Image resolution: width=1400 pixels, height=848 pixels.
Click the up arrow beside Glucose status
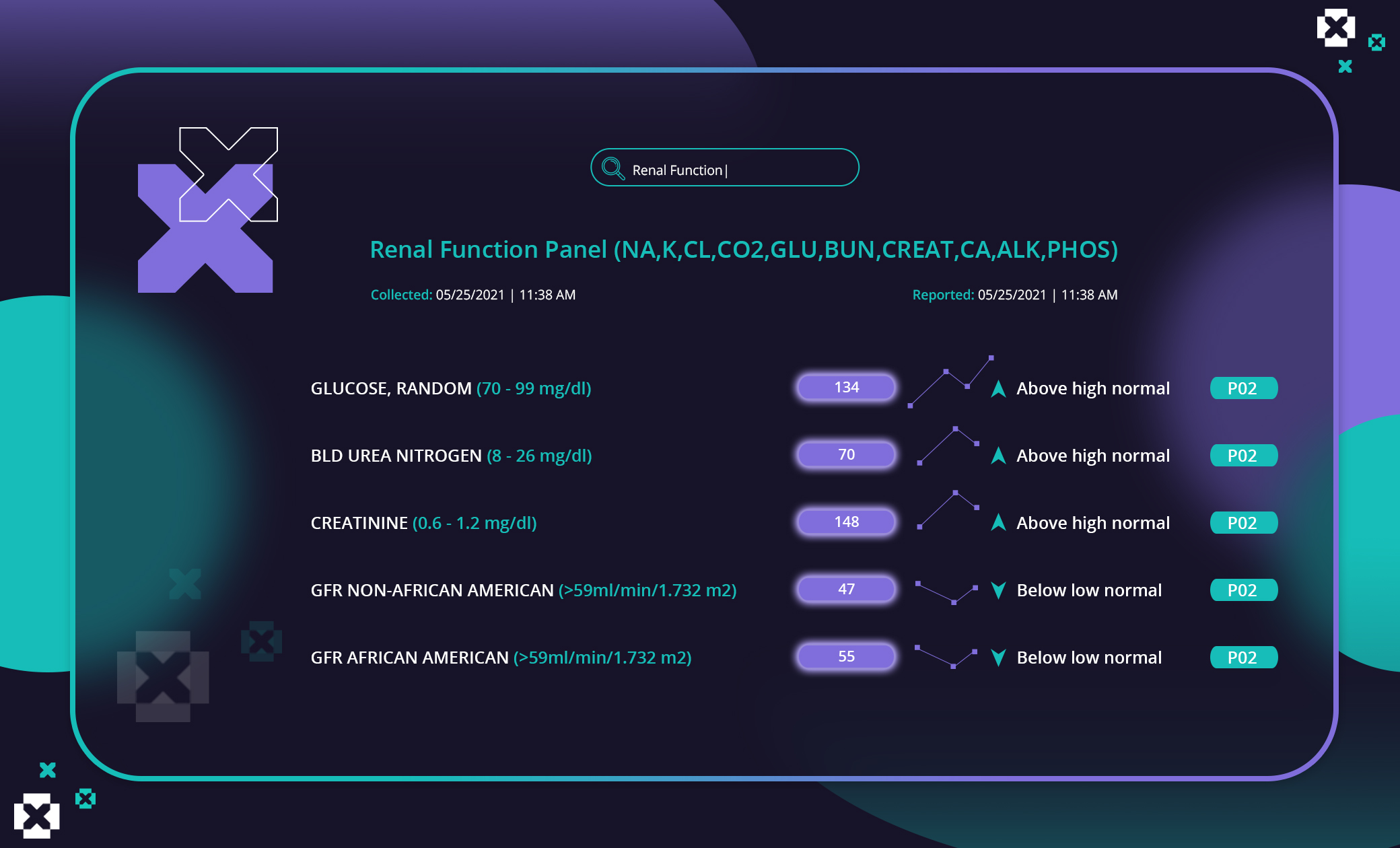[998, 388]
